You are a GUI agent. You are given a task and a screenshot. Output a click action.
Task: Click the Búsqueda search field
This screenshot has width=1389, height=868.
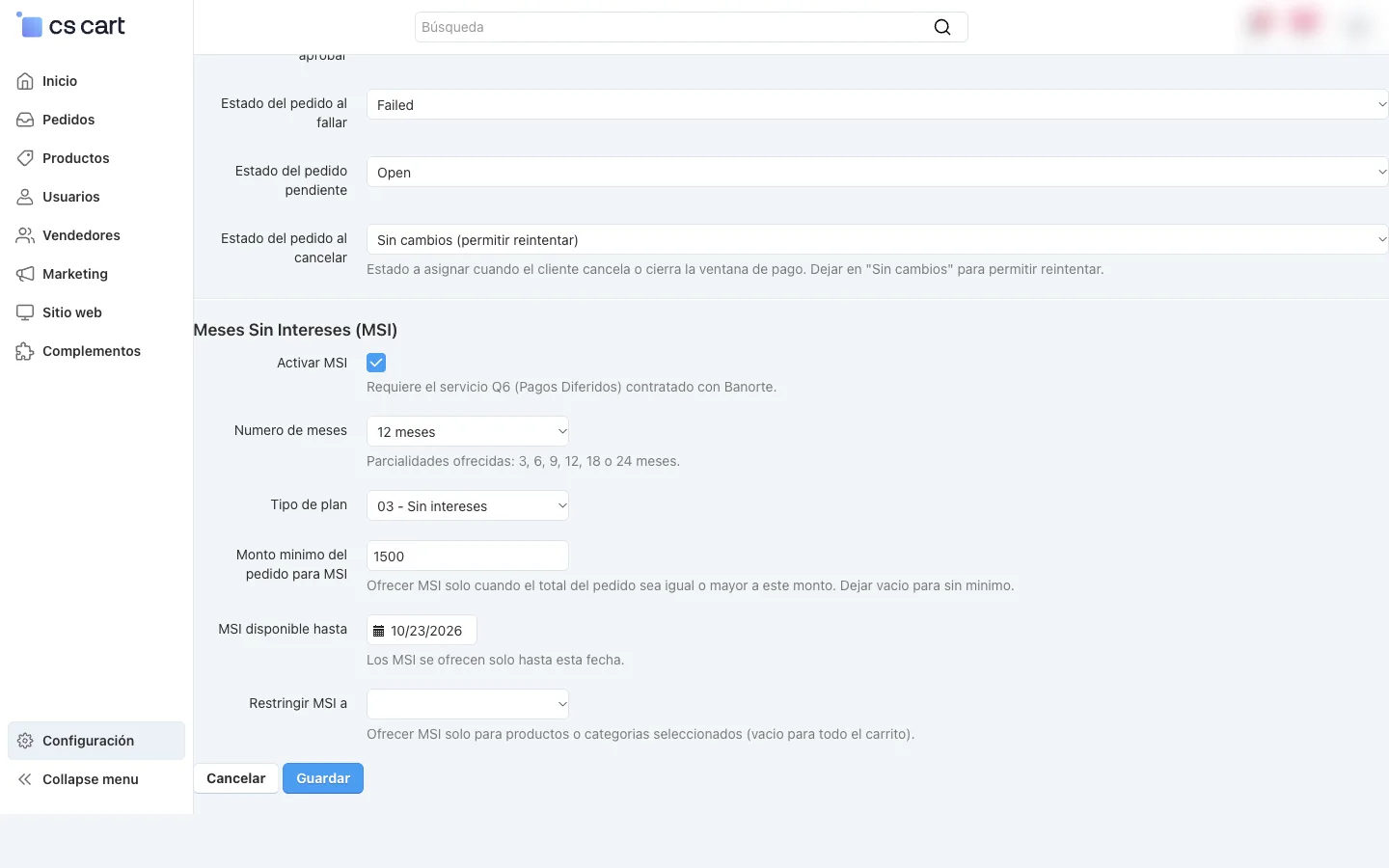coord(691,27)
